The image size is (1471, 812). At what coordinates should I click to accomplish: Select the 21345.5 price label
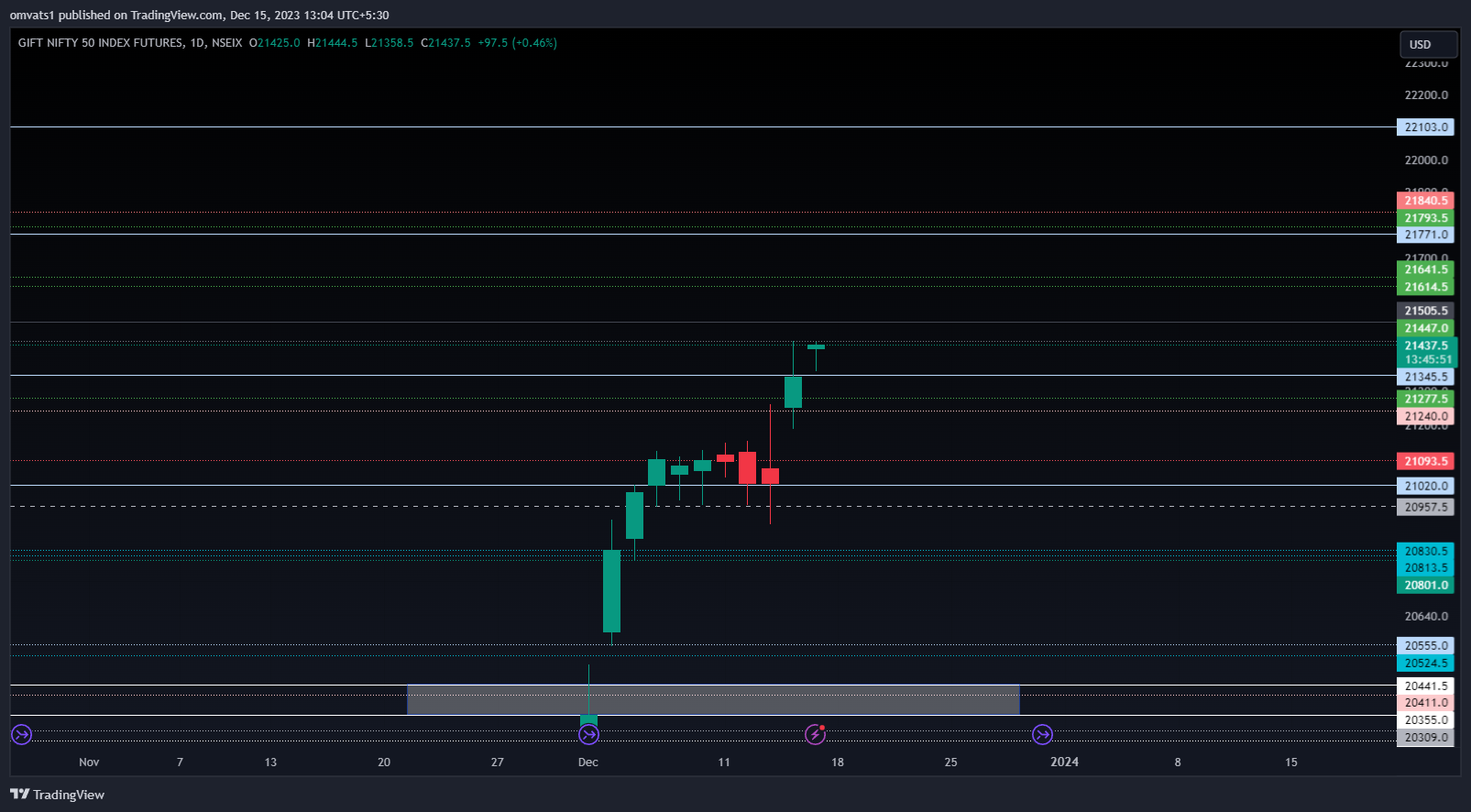[1425, 377]
